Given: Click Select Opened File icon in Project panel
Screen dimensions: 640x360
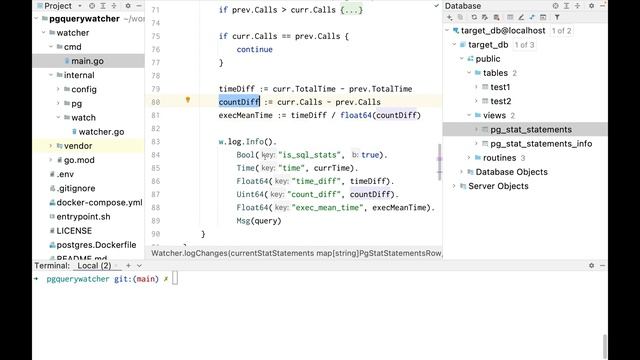Looking at the screenshot, I should point(92,6).
